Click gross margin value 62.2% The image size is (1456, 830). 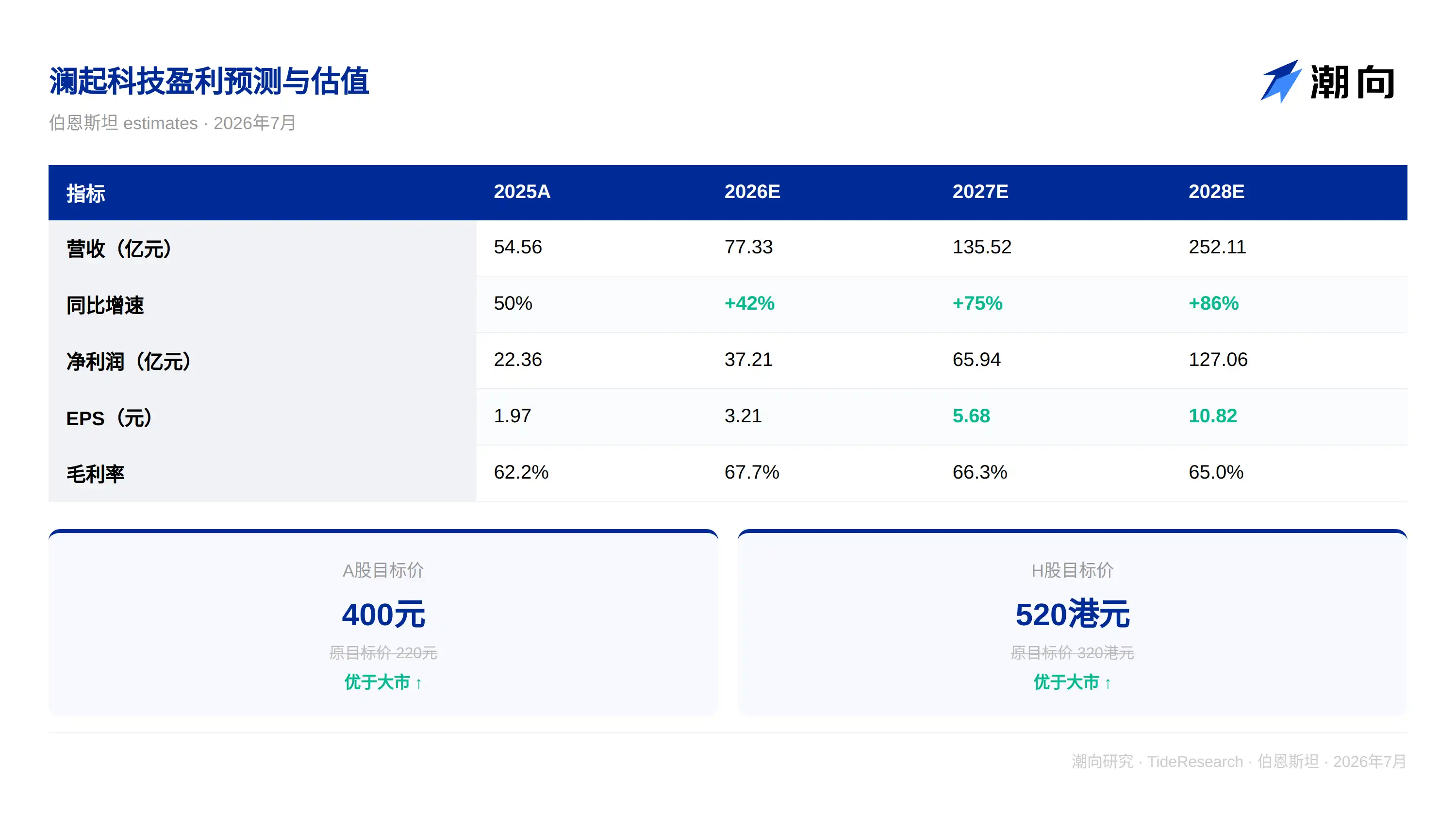521,473
